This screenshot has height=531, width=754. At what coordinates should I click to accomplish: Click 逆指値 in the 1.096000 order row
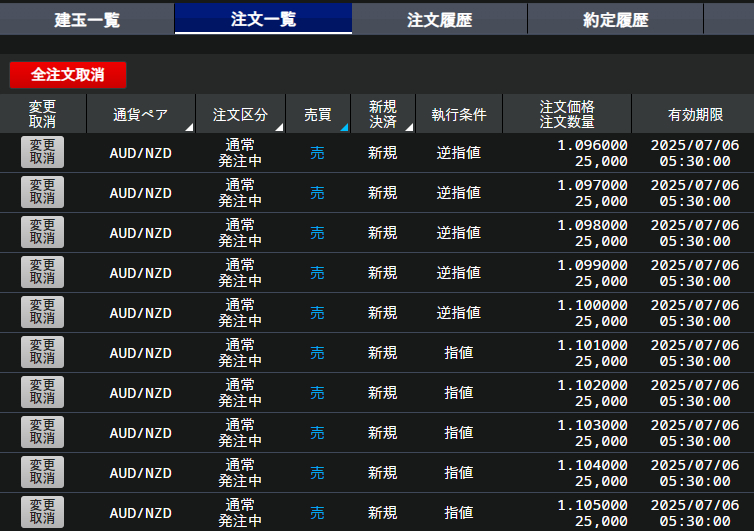tap(459, 153)
